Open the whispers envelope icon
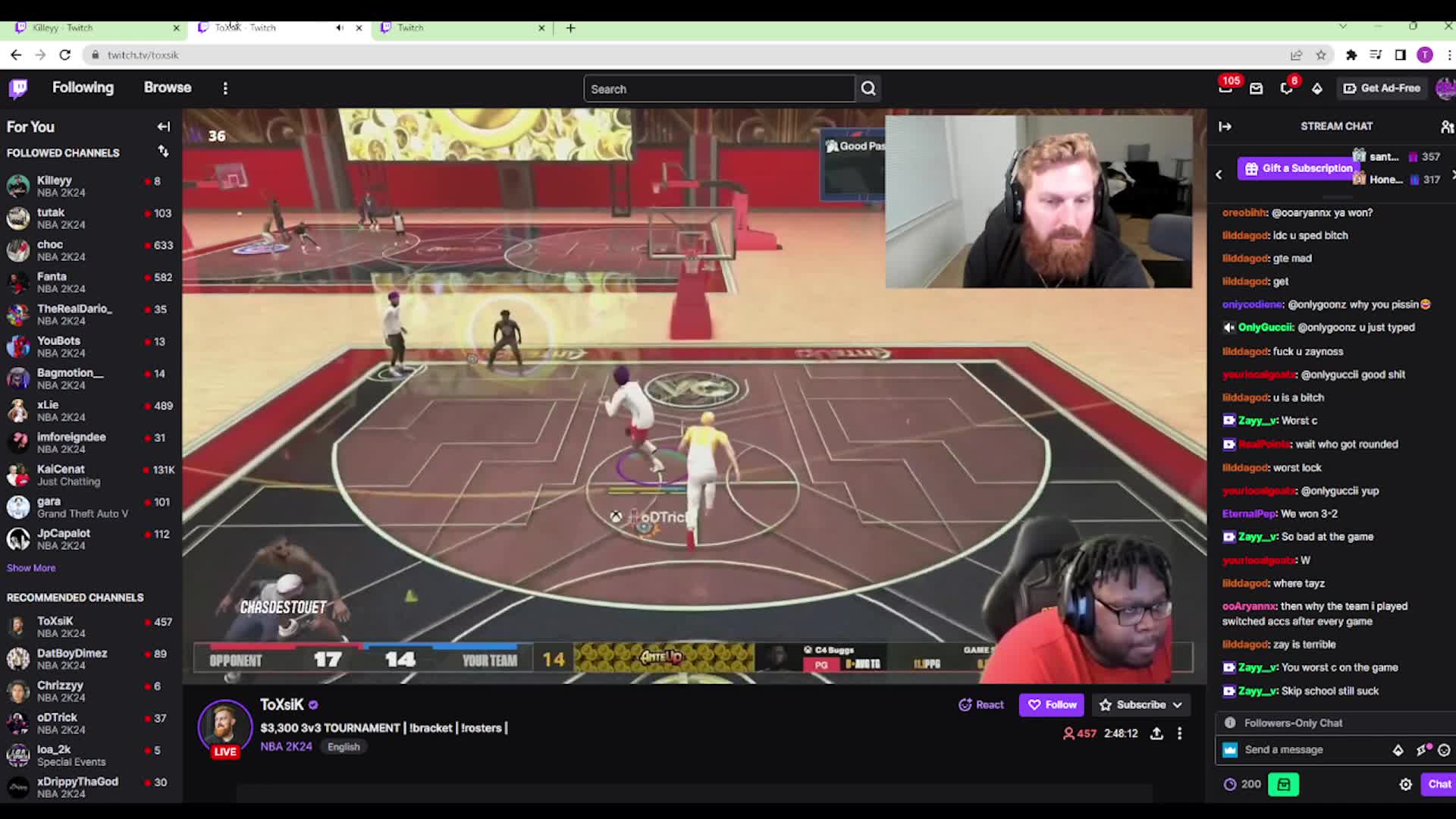Screen dimensions: 1456x819 1257,89
